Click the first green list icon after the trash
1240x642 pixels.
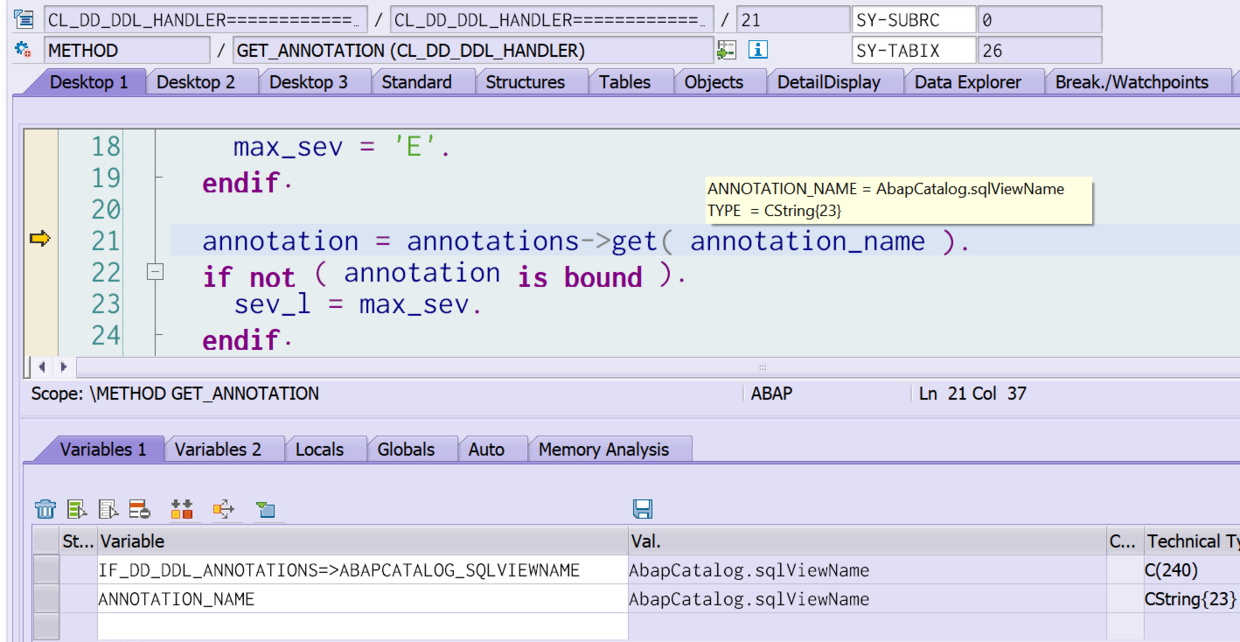coord(77,509)
